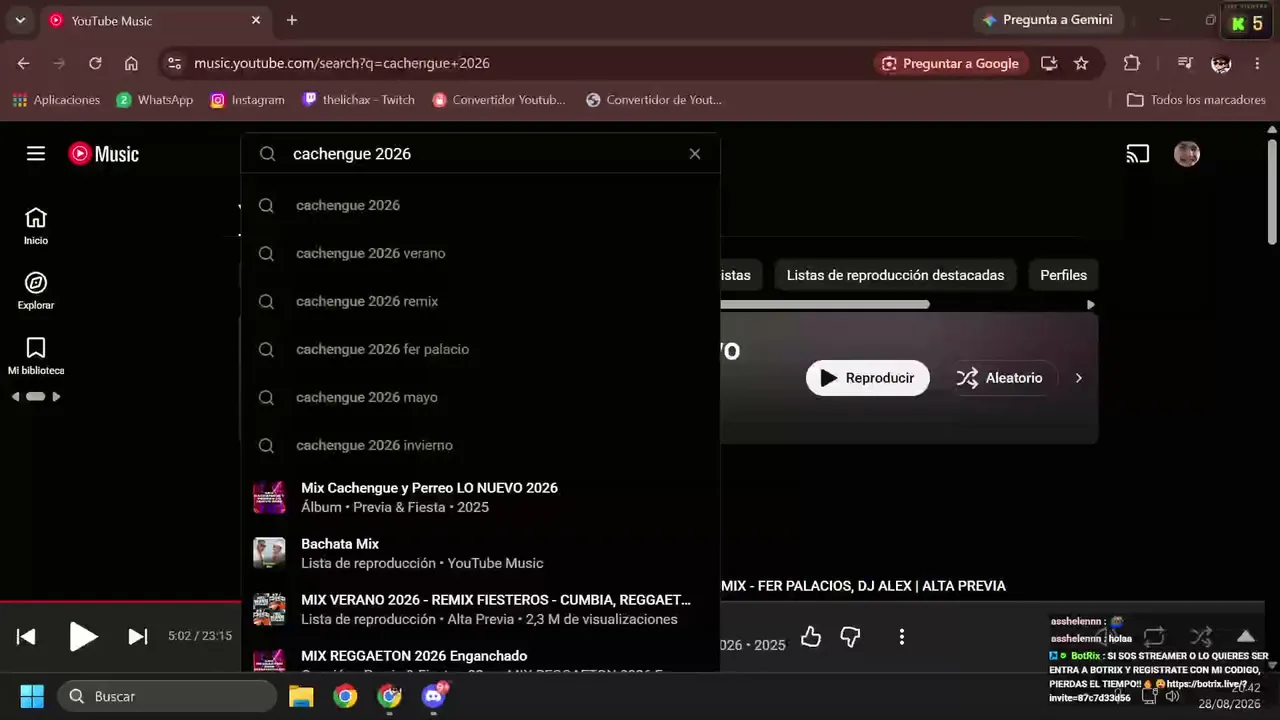Open a new browser tab
This screenshot has width=1280, height=720.
[x=292, y=20]
